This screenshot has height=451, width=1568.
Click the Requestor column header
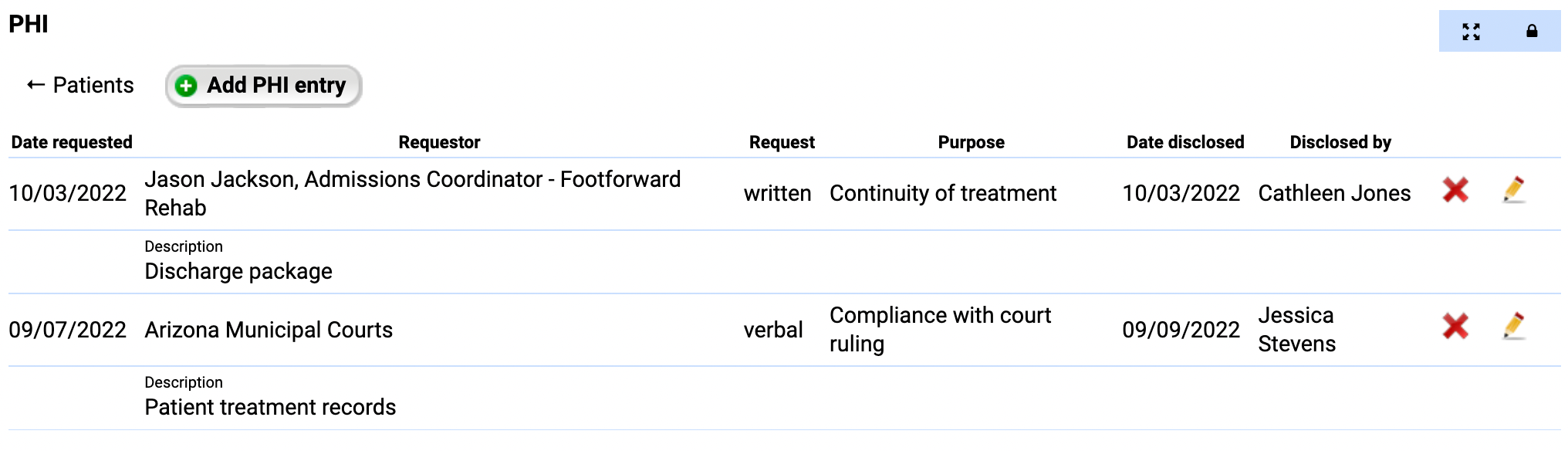coord(439,142)
